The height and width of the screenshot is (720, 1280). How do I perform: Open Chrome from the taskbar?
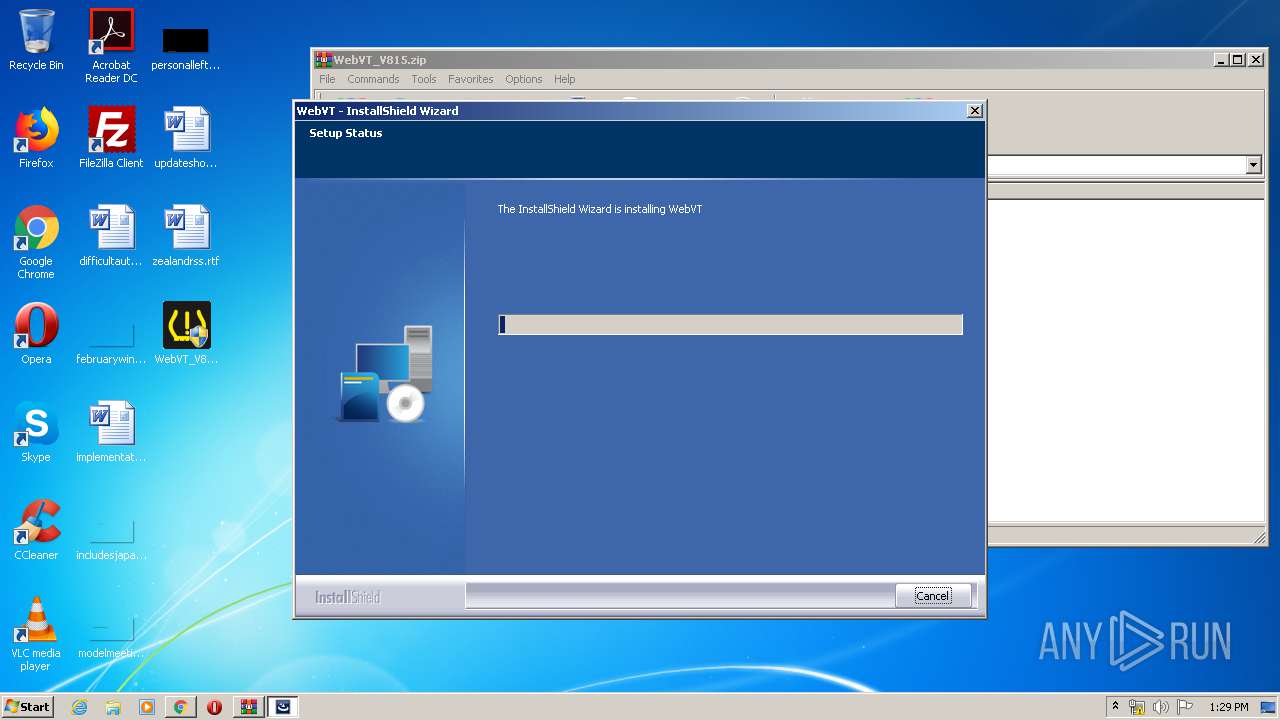pyautogui.click(x=180, y=707)
